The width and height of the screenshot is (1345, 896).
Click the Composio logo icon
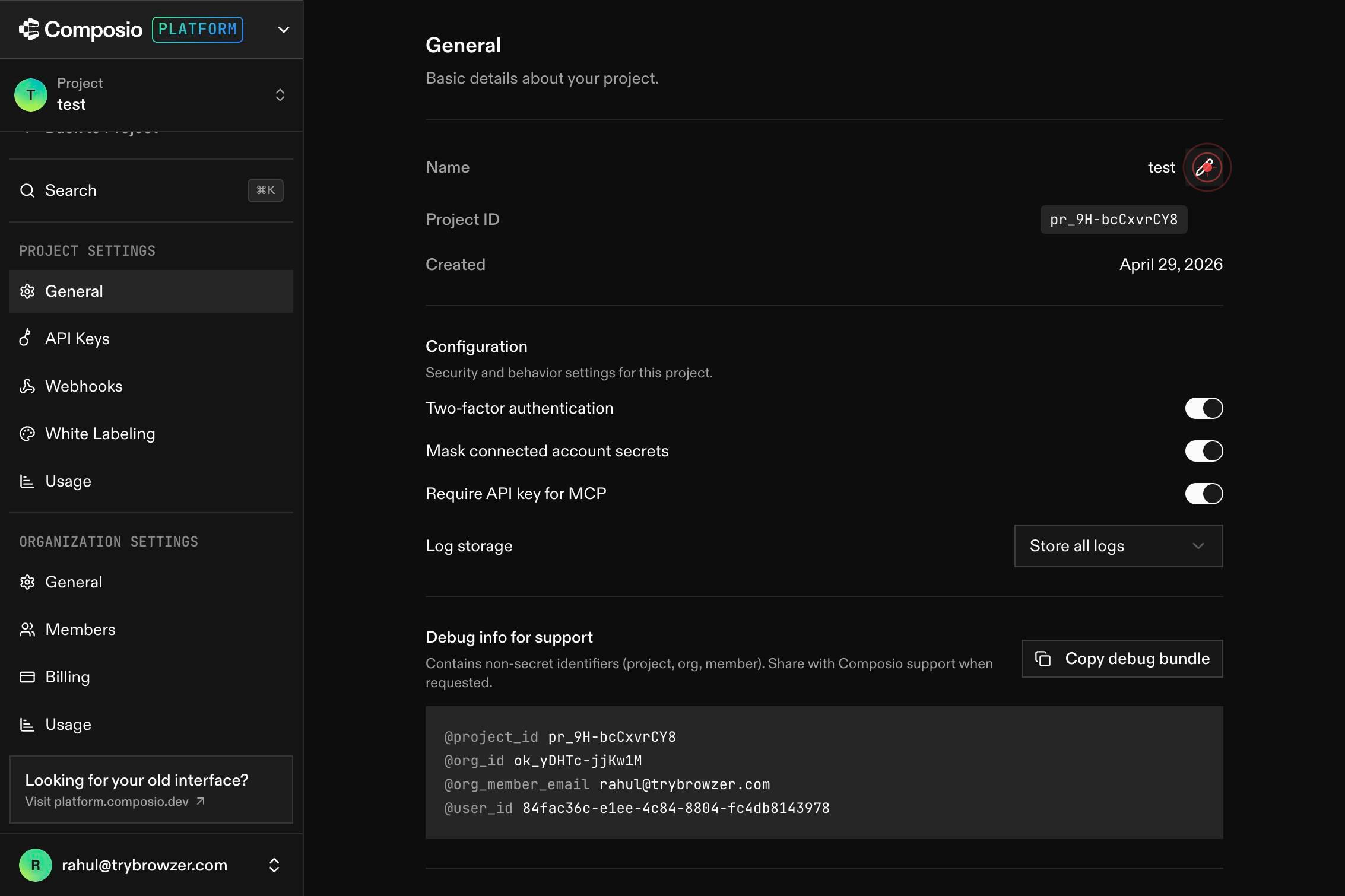click(x=28, y=29)
